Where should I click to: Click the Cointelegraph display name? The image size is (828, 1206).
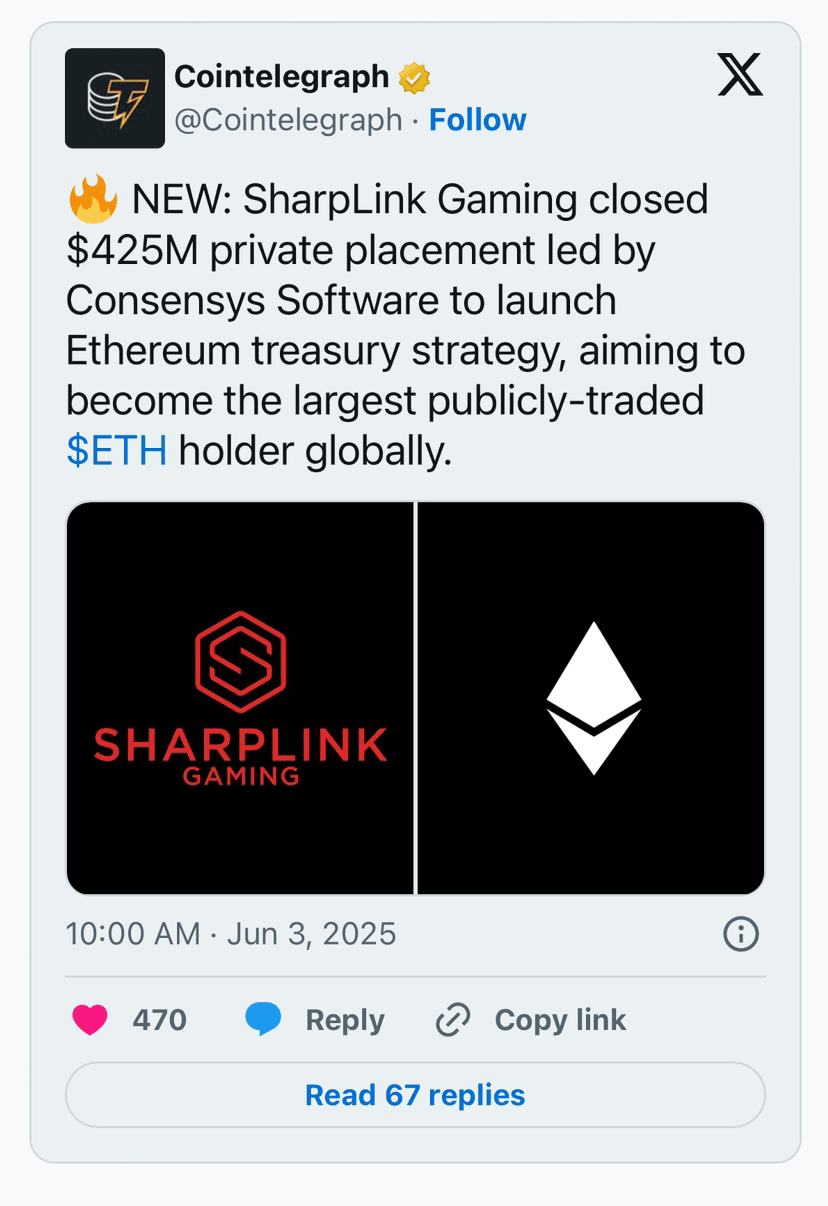tap(281, 76)
